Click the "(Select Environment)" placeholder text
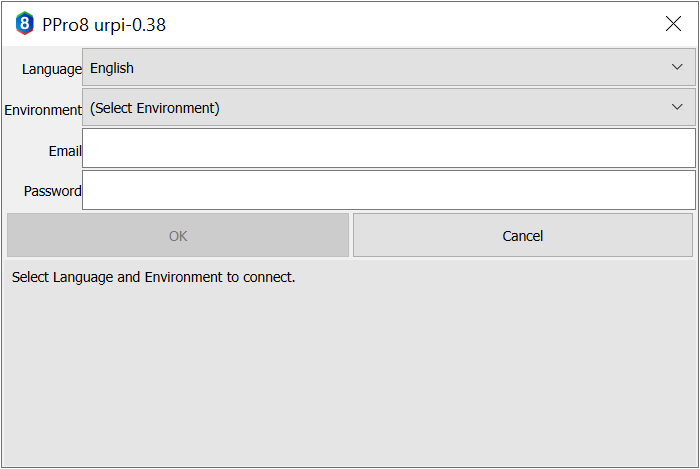Image resolution: width=700 pixels, height=469 pixels. point(155,108)
